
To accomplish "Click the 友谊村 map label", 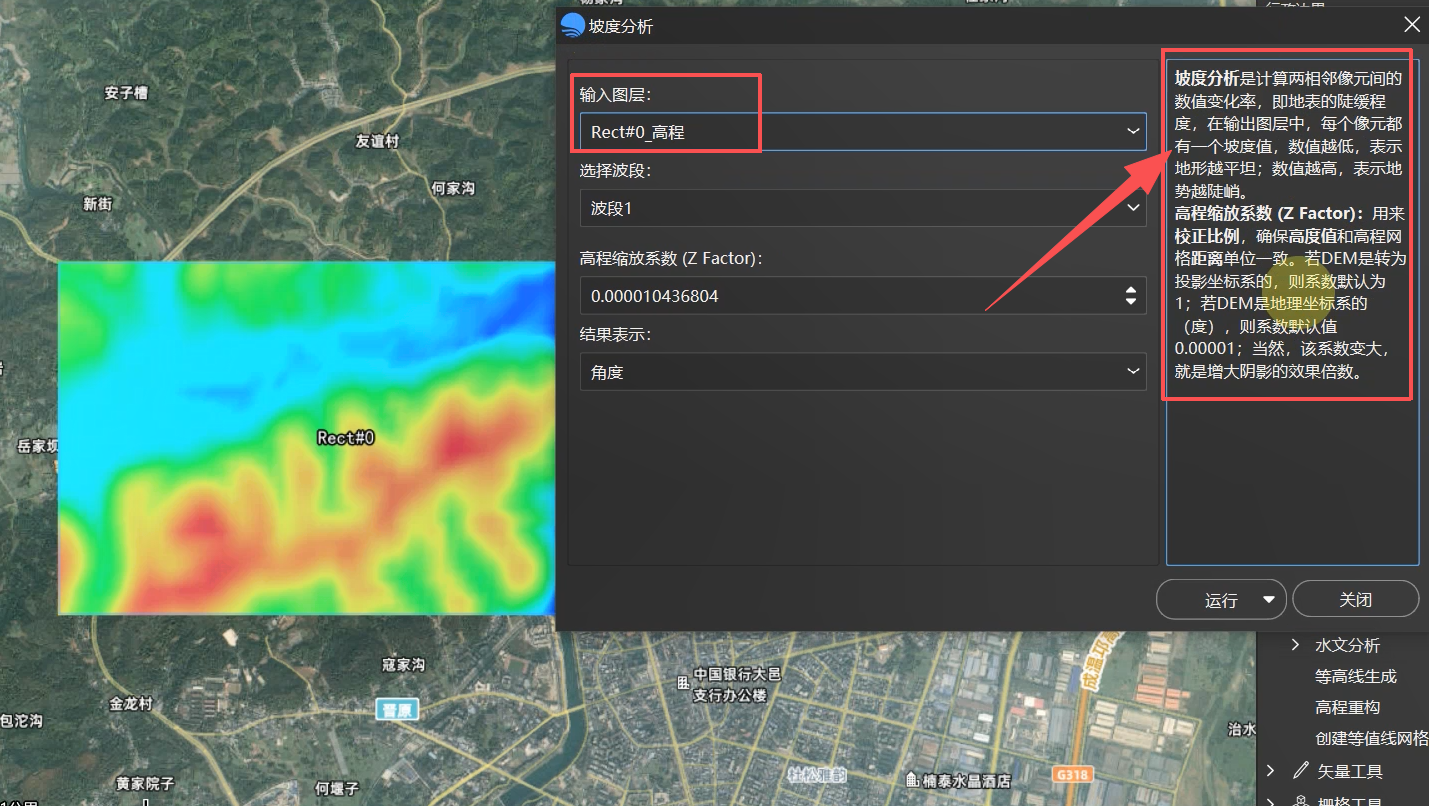I will (x=377, y=141).
